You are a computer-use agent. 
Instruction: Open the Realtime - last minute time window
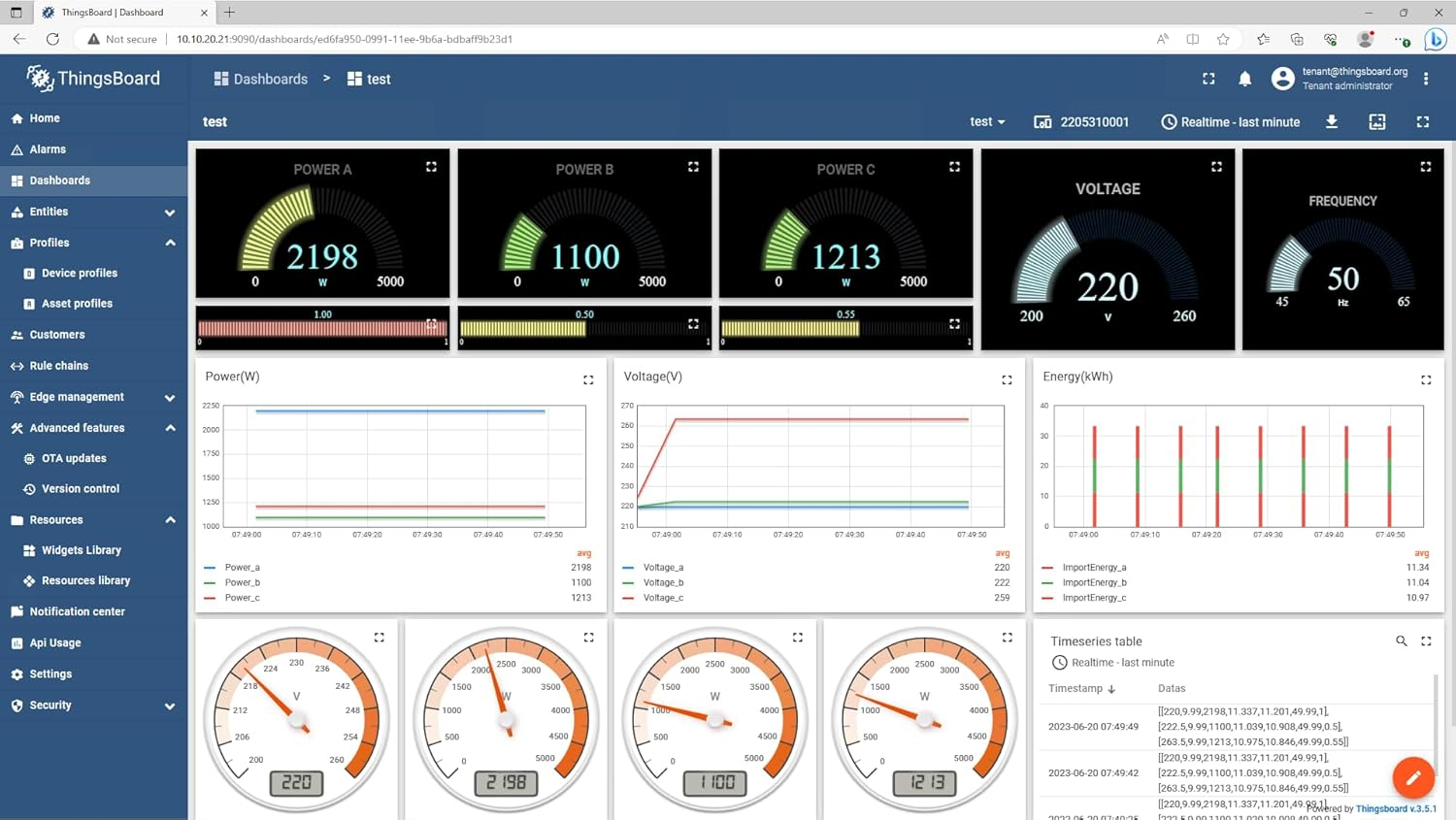[1230, 122]
